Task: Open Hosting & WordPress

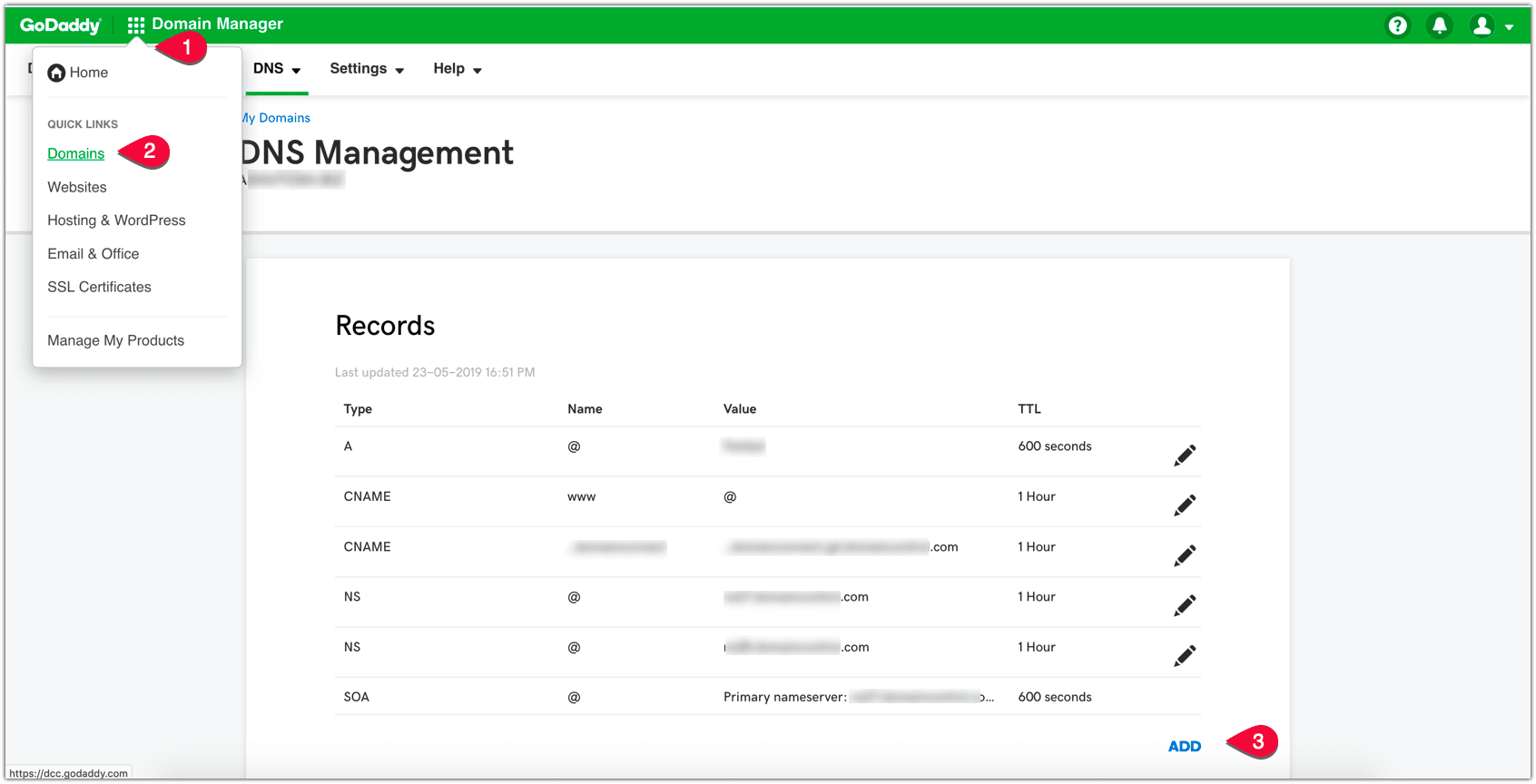Action: point(116,220)
